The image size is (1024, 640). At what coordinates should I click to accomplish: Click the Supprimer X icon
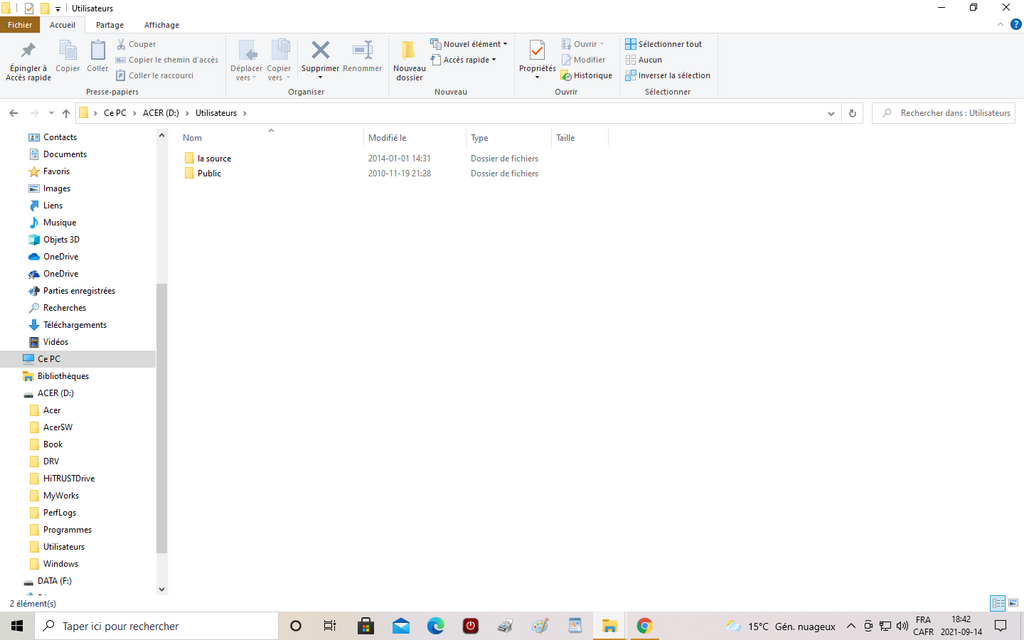click(x=320, y=50)
